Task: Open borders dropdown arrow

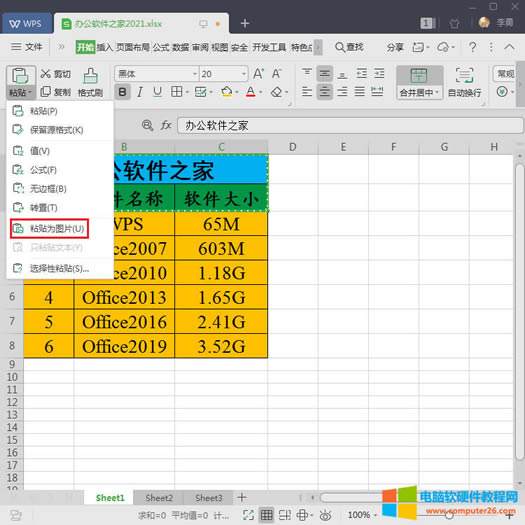Action: coord(187,92)
